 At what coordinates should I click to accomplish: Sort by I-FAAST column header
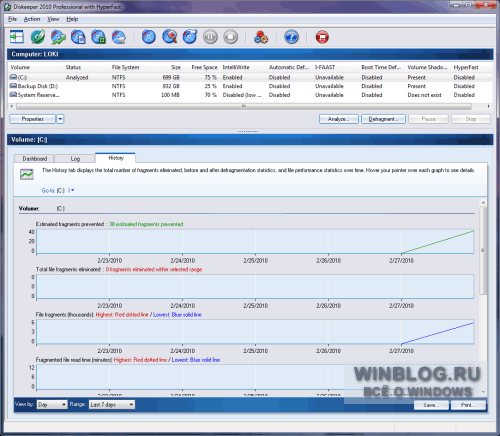point(337,67)
